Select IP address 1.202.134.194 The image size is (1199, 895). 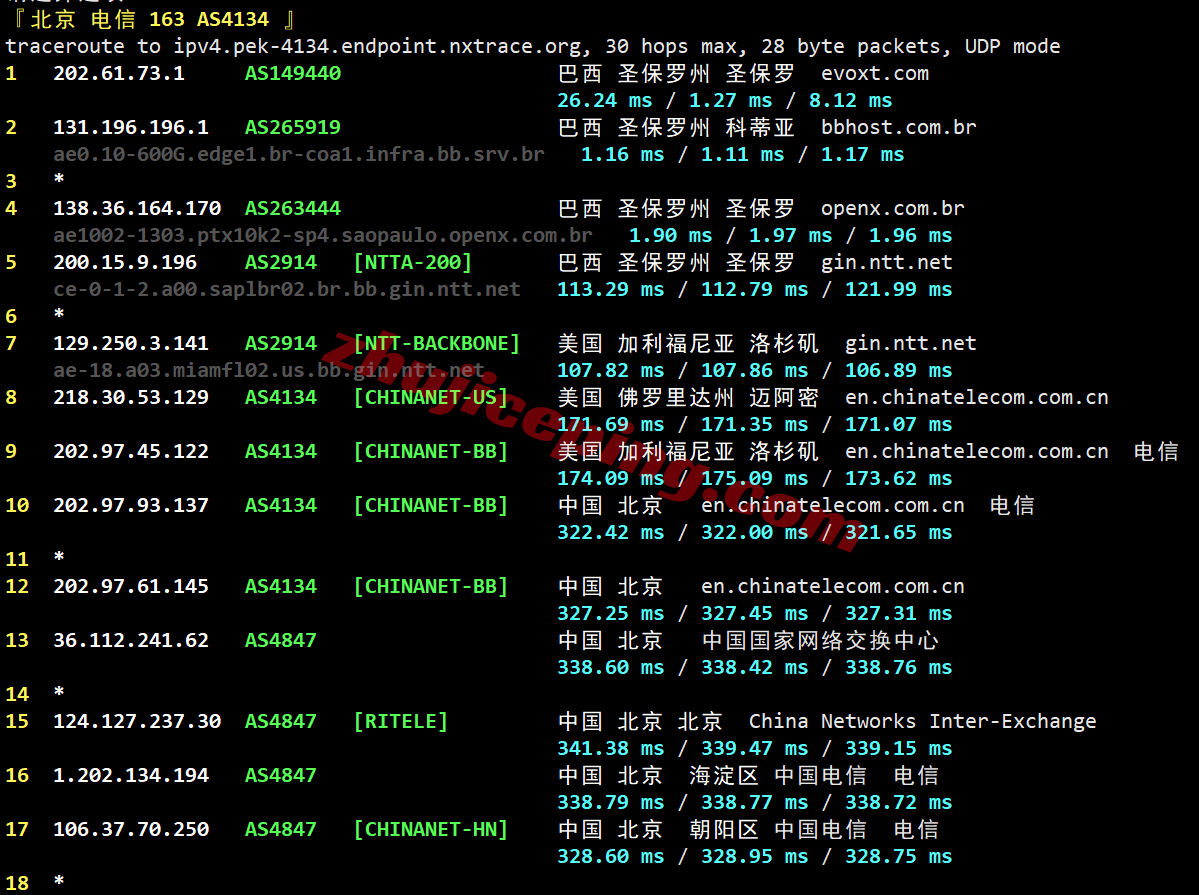(x=131, y=776)
